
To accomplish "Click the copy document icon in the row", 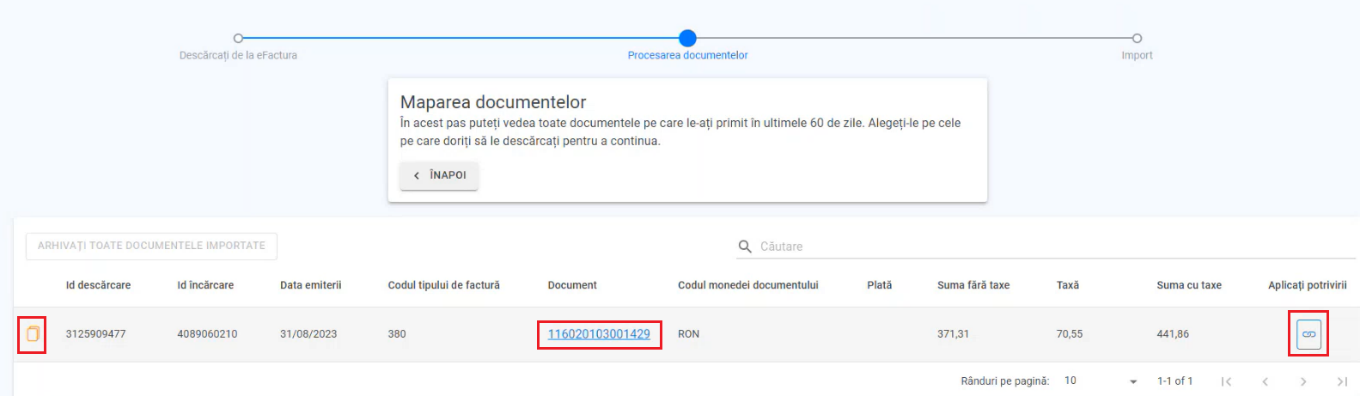I will pyautogui.click(x=33, y=334).
